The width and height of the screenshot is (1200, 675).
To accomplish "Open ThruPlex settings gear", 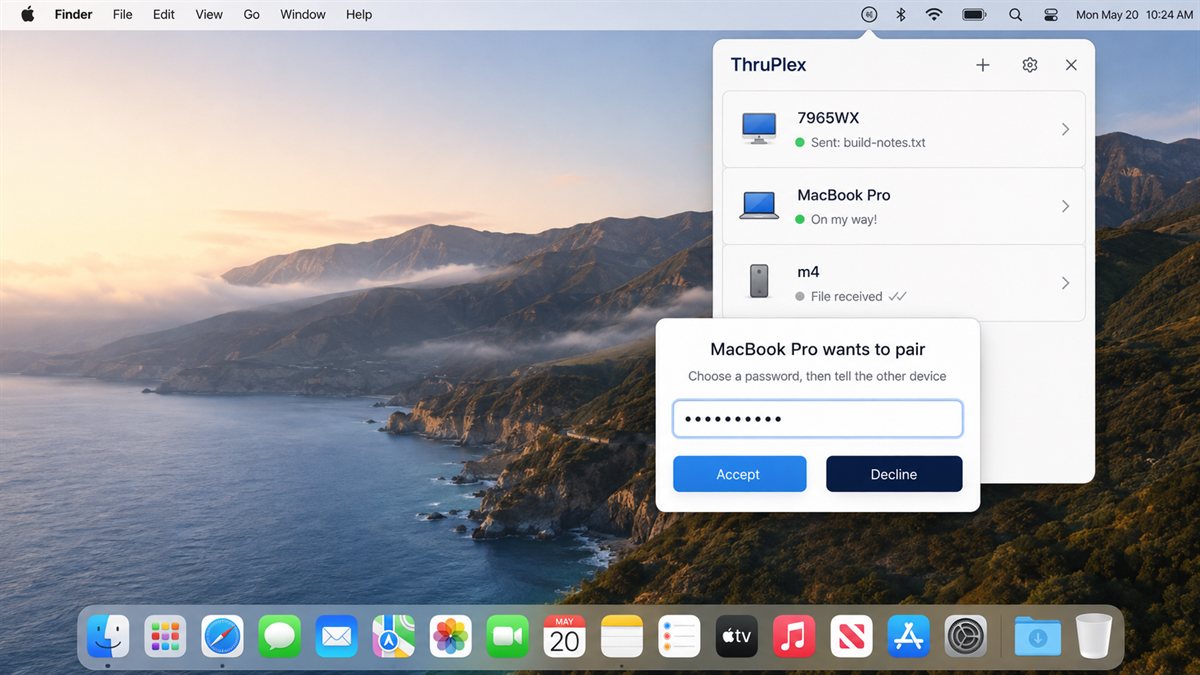I will [x=1030, y=65].
